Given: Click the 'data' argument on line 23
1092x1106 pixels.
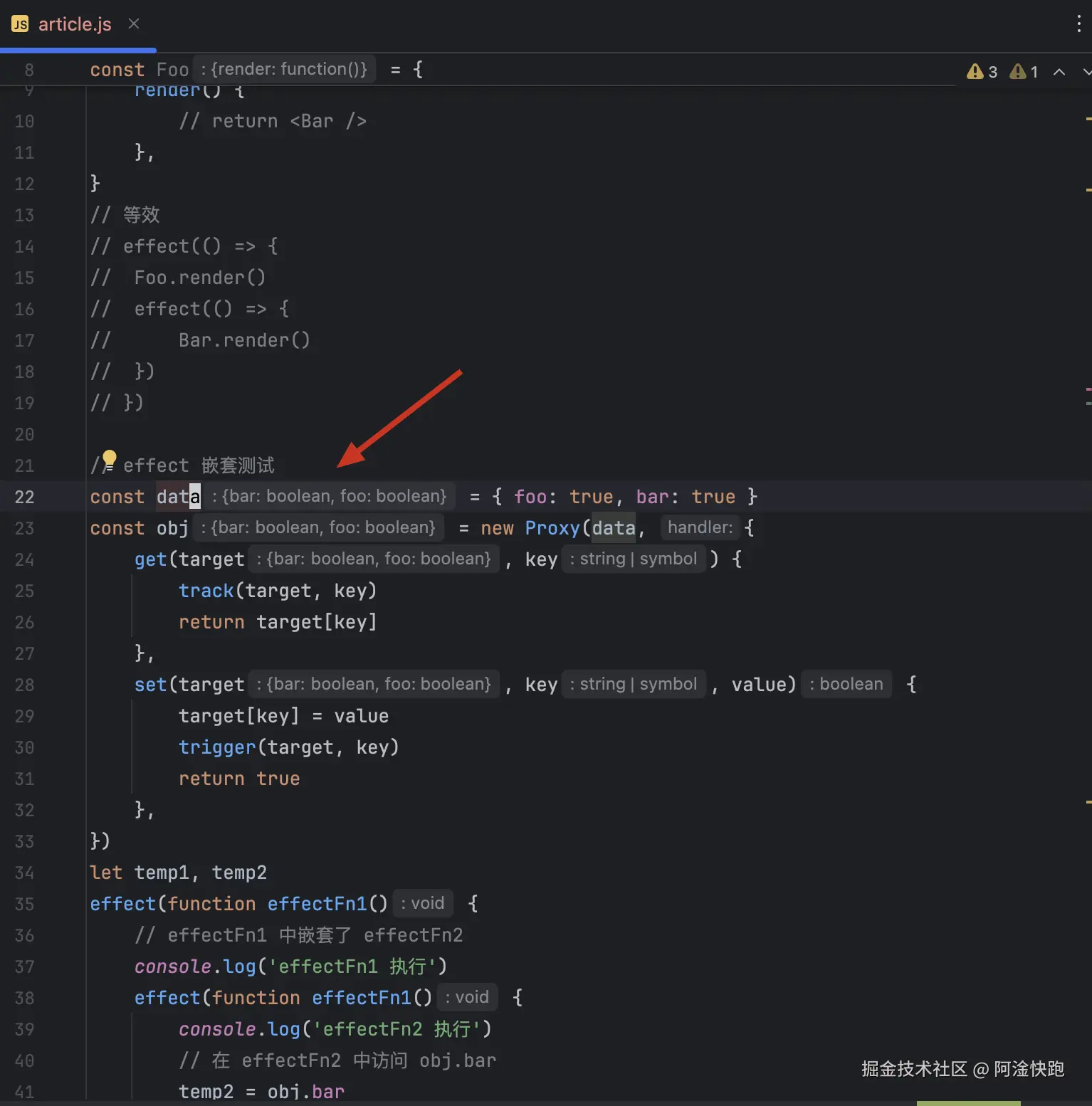Looking at the screenshot, I should 614,528.
